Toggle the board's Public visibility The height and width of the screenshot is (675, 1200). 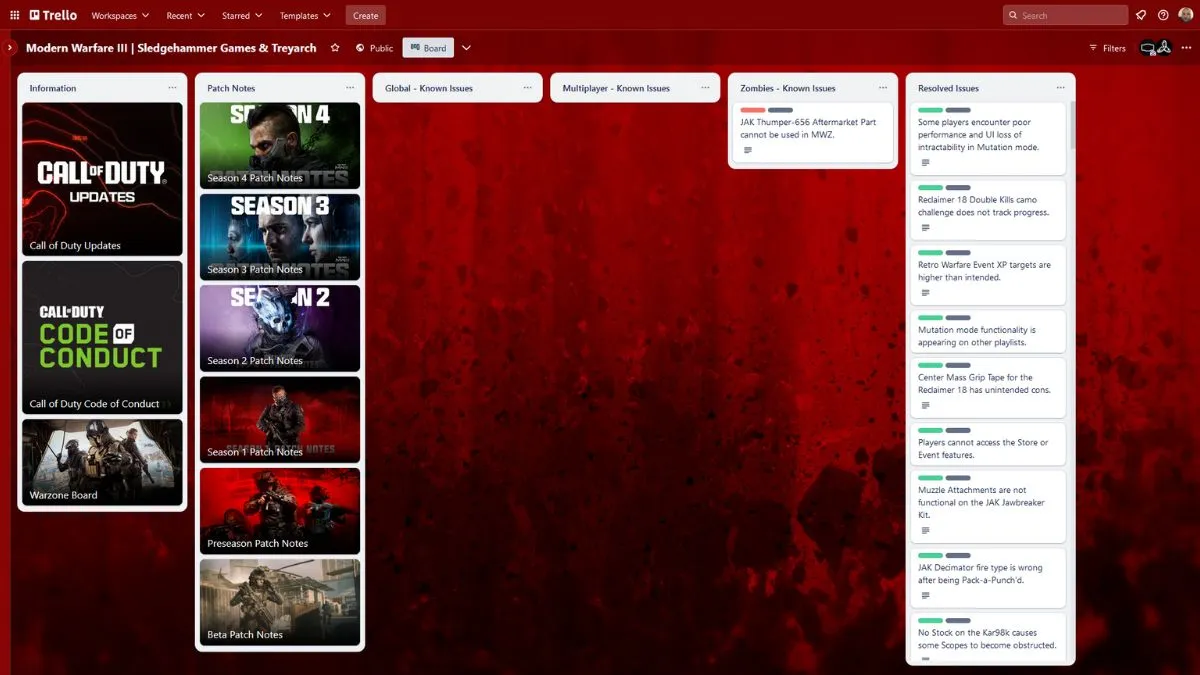(x=373, y=47)
